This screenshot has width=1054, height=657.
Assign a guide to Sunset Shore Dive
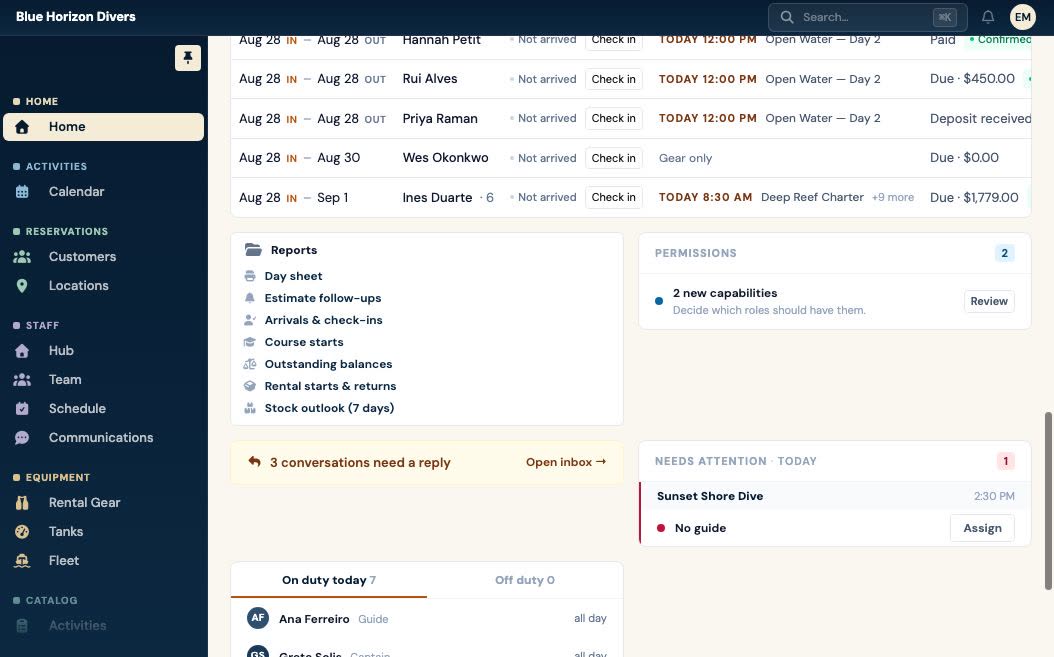point(982,529)
